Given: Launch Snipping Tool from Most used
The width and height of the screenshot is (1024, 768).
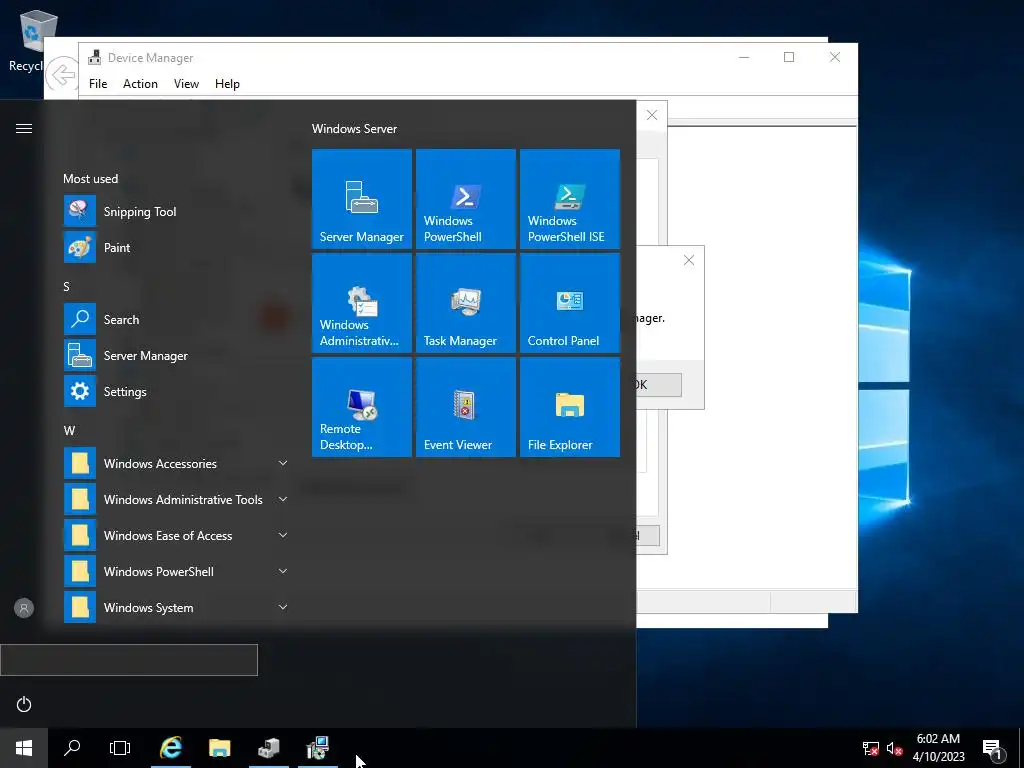Looking at the screenshot, I should (x=176, y=212).
